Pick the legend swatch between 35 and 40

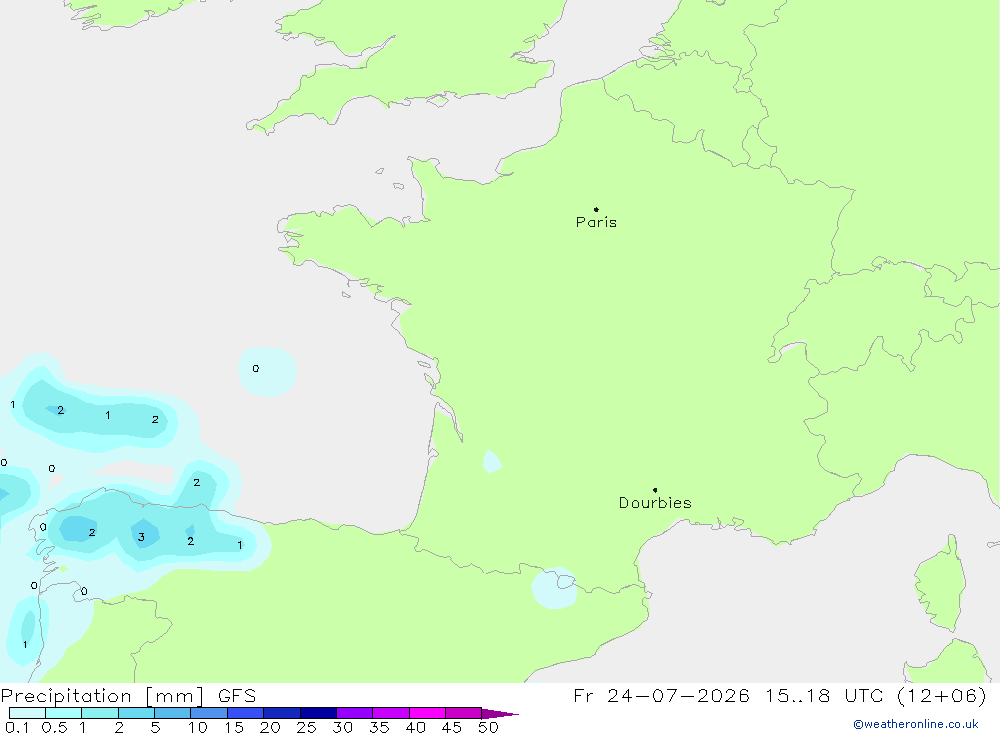[391, 713]
